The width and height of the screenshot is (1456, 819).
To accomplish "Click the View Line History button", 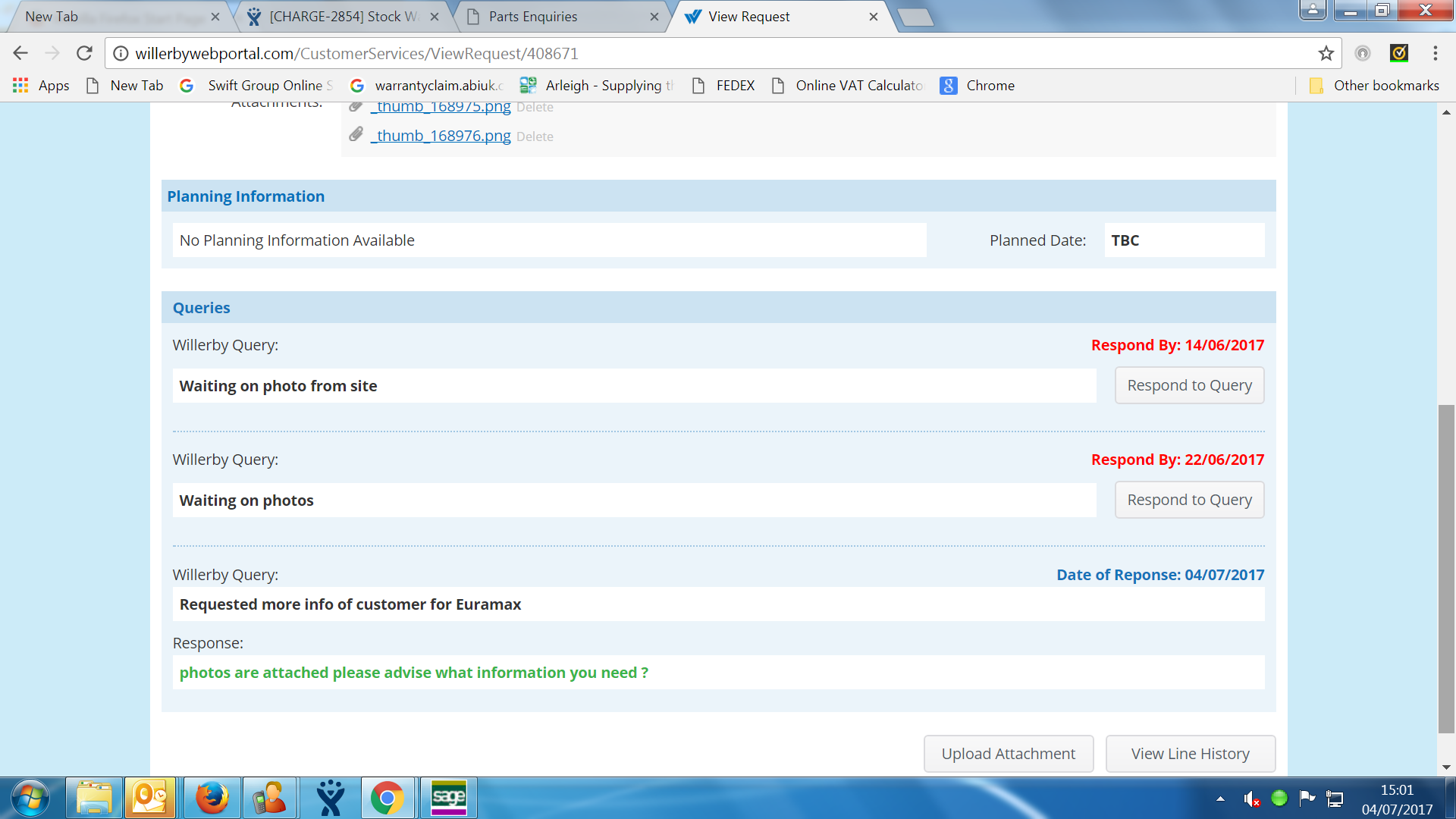I will click(x=1190, y=754).
